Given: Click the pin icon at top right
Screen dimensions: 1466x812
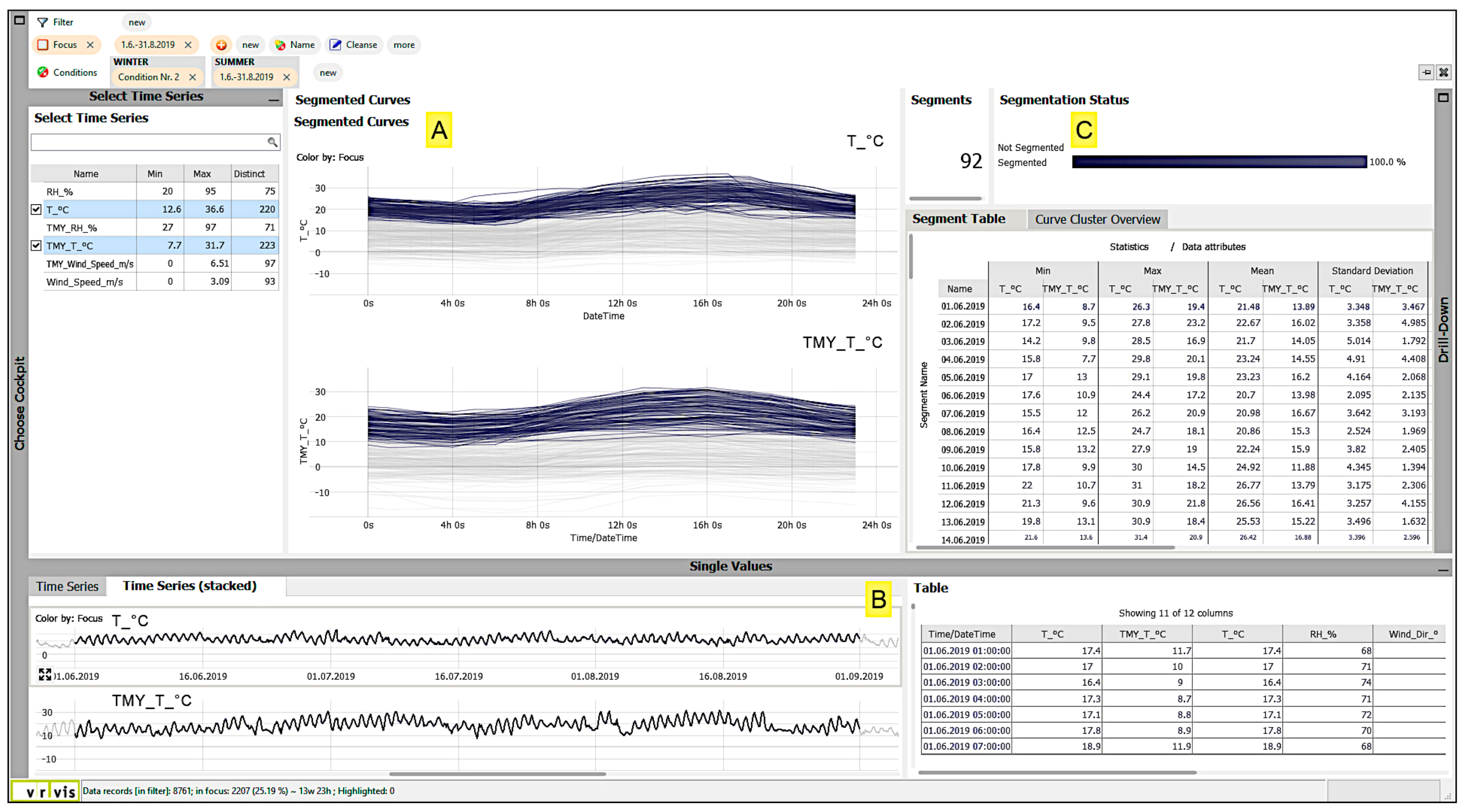Looking at the screenshot, I should coord(1425,72).
